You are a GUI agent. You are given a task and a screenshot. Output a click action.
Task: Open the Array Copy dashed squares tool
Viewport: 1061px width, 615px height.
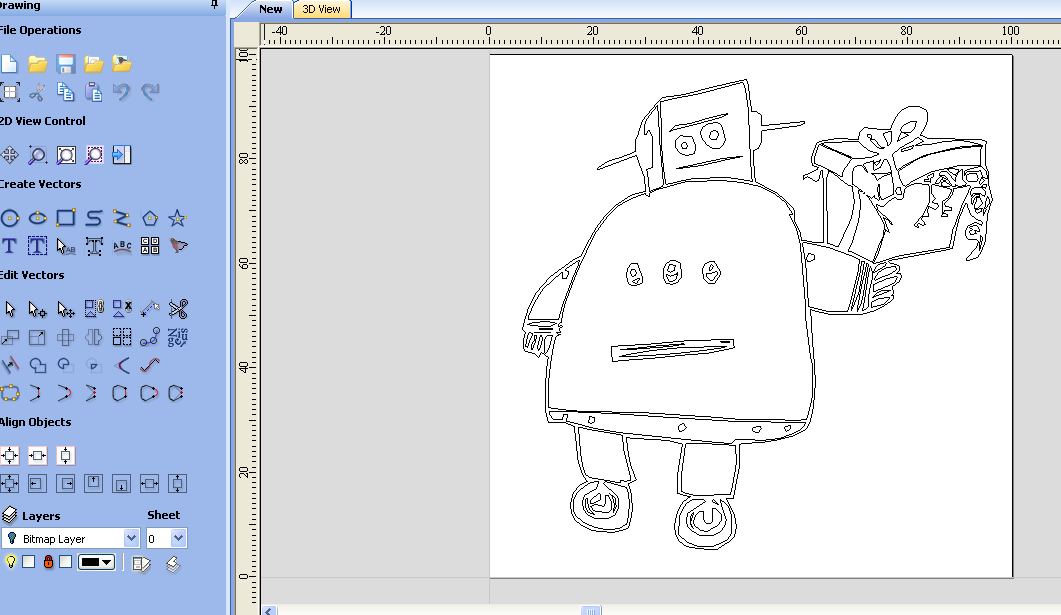(x=122, y=337)
